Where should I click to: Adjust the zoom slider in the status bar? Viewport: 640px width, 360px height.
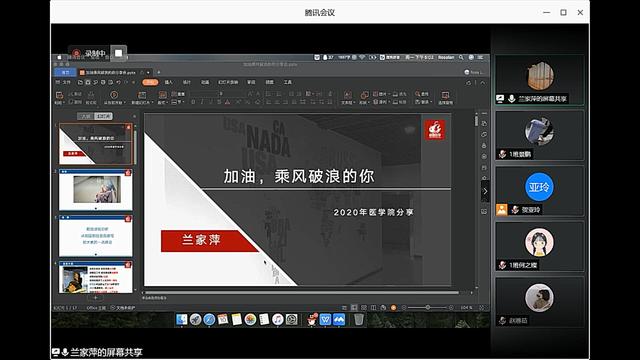428,307
